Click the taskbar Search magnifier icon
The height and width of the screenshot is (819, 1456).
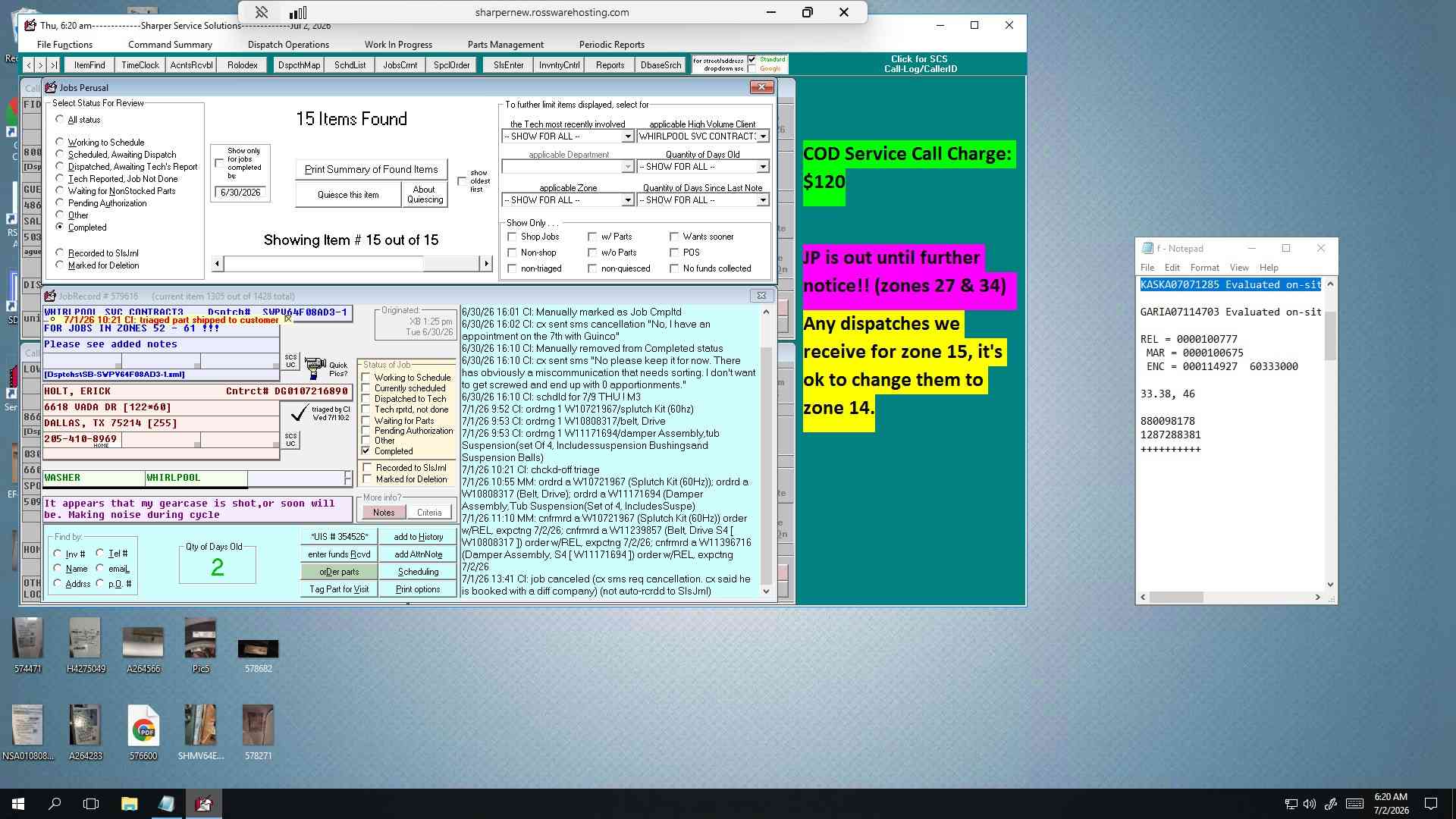click(x=55, y=804)
